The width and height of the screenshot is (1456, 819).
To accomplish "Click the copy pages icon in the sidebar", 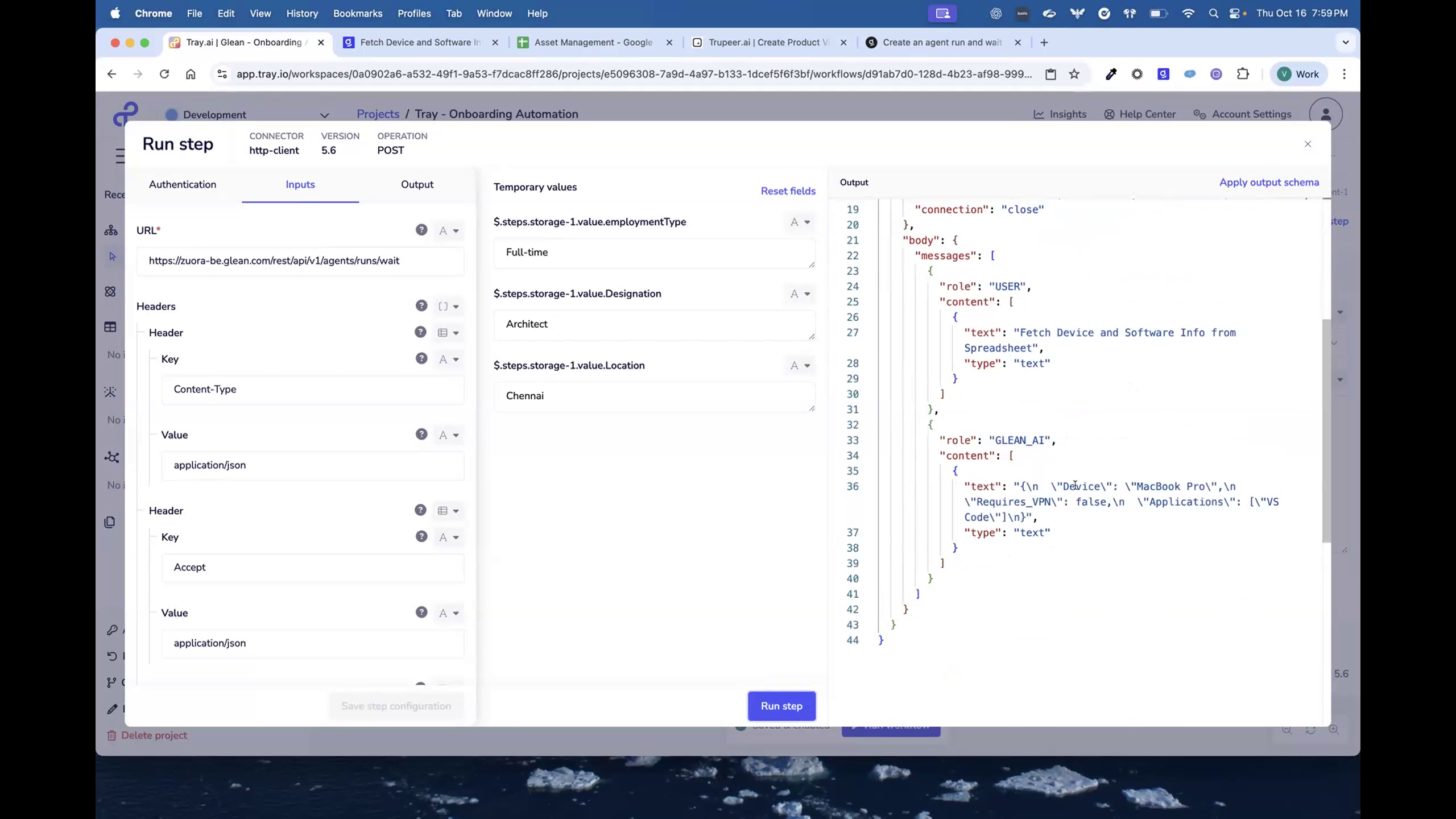I will tap(110, 522).
